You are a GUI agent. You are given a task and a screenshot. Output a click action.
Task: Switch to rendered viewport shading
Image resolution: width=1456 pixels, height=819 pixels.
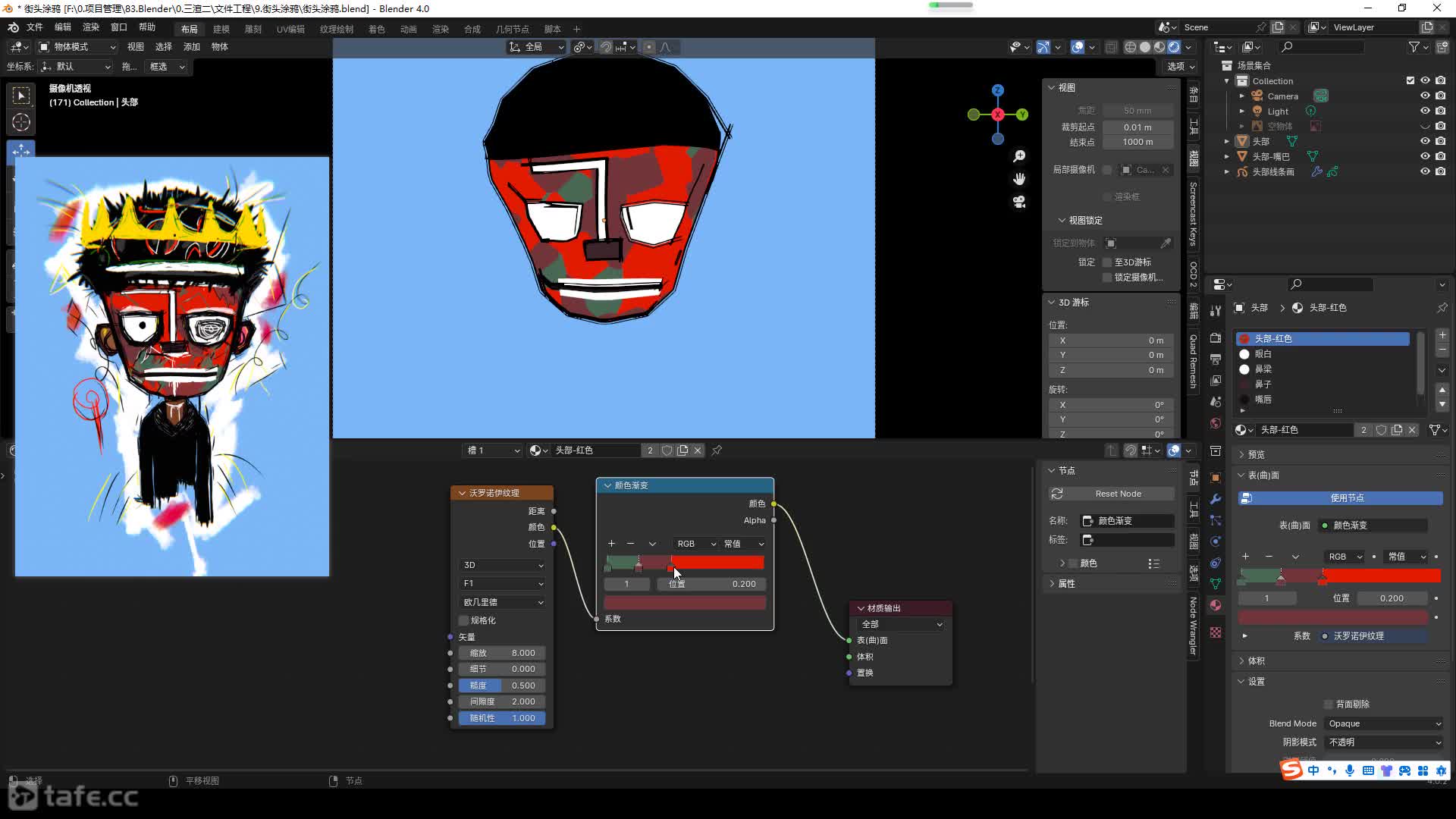tap(1174, 47)
